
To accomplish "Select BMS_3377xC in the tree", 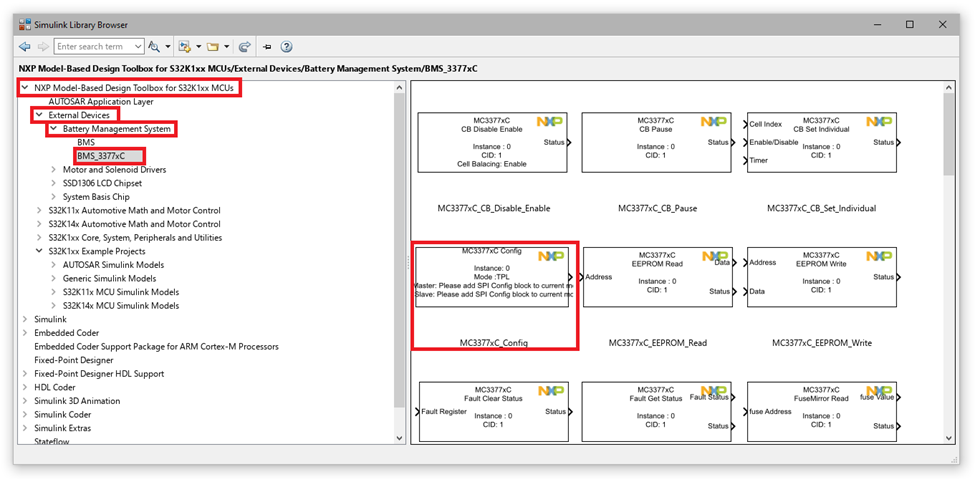I will [103, 155].
